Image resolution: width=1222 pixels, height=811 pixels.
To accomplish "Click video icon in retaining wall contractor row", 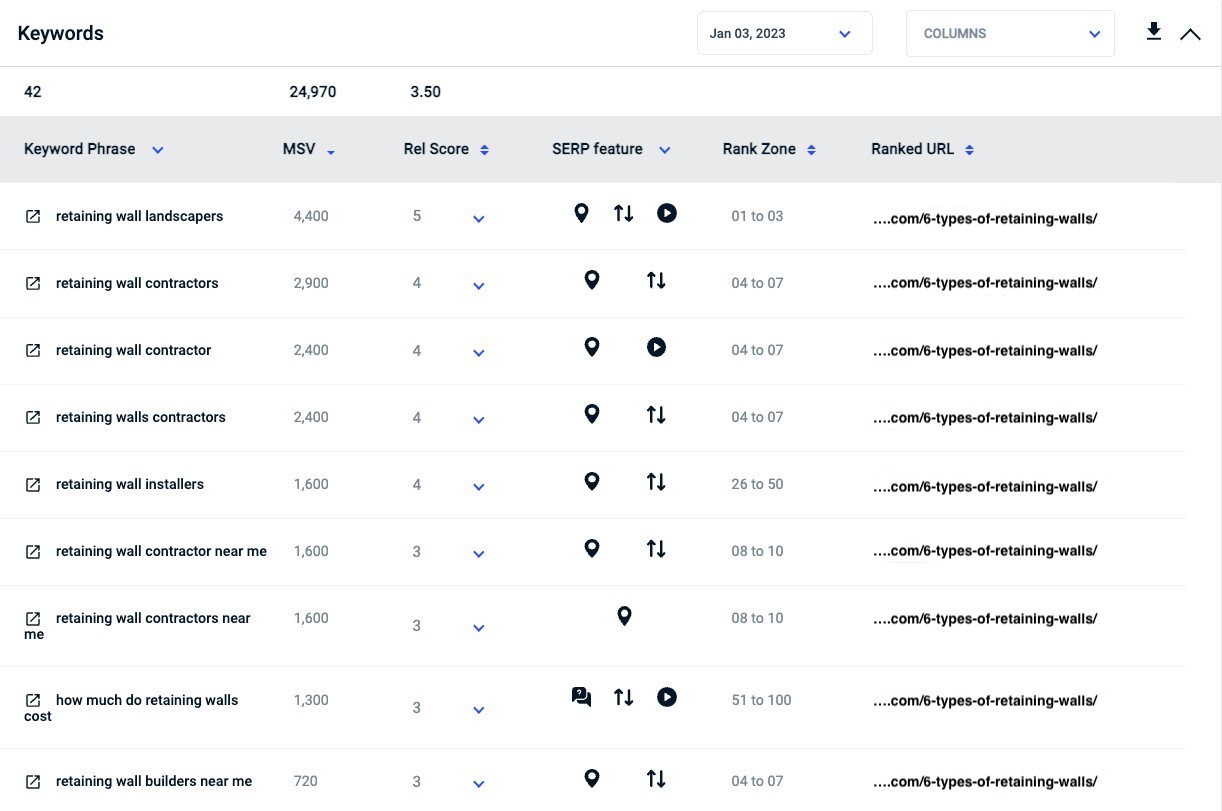I will pos(656,347).
